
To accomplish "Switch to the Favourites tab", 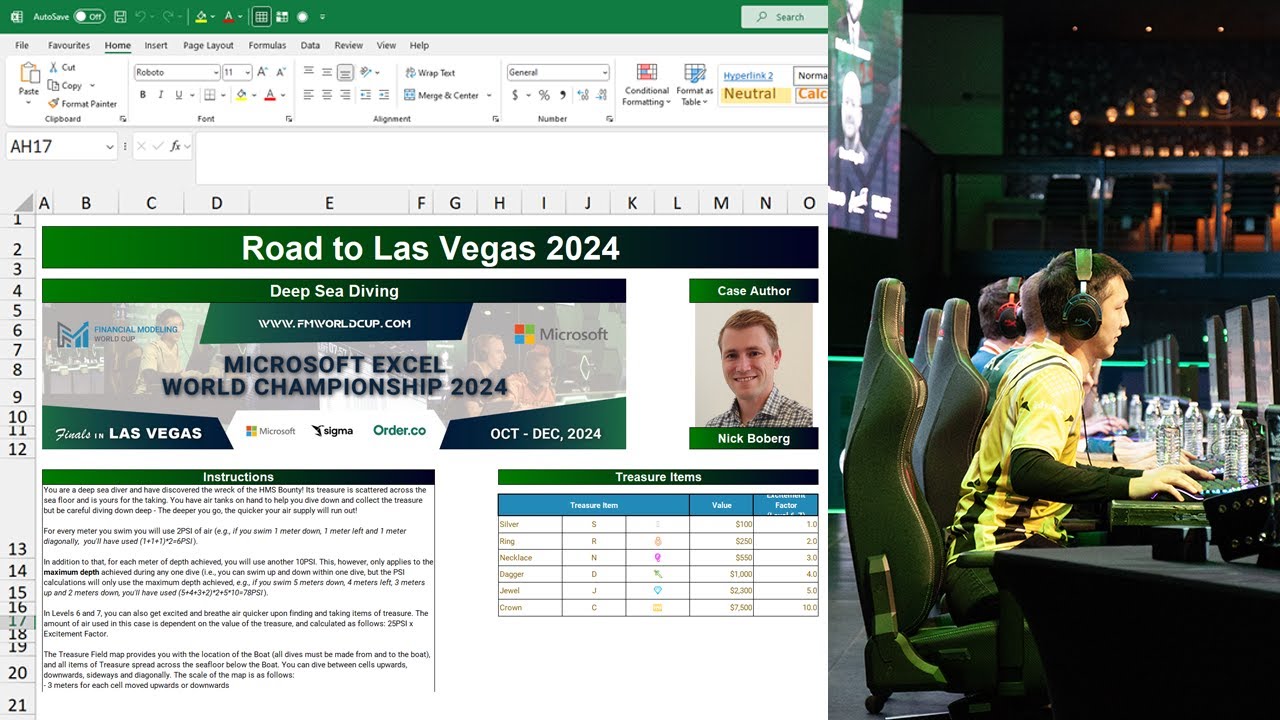I will coord(69,45).
